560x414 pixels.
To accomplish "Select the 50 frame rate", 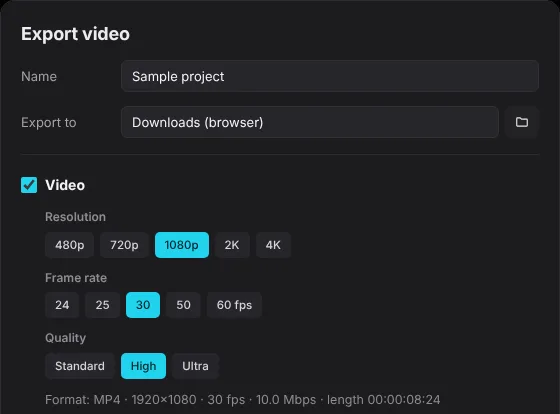I will click(183, 305).
